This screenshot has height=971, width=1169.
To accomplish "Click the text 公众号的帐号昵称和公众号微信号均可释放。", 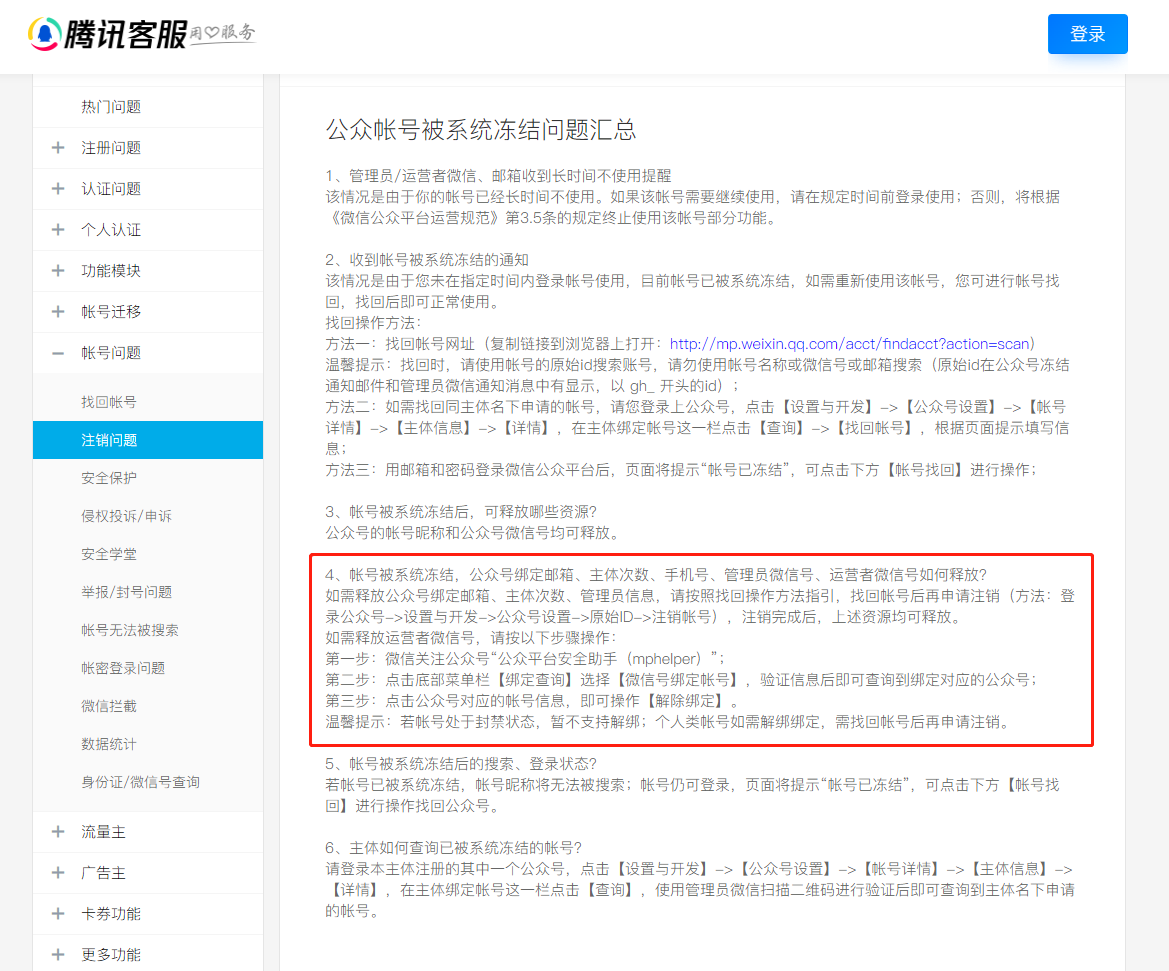I will click(473, 532).
